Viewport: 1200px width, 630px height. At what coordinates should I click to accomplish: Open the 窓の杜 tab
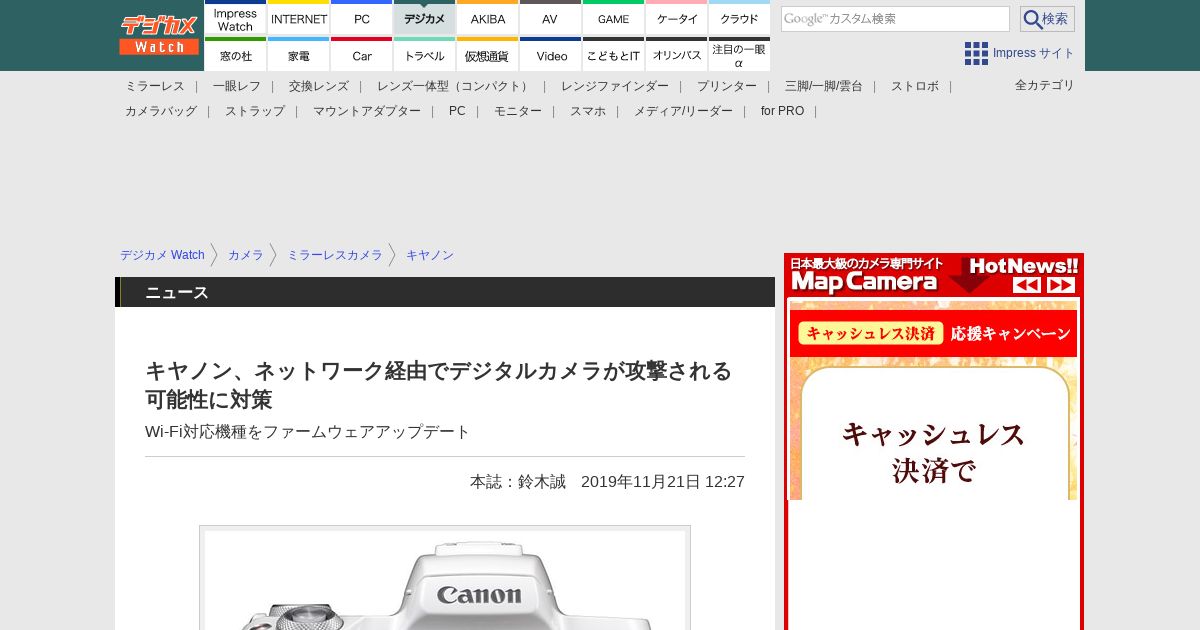[x=236, y=54]
